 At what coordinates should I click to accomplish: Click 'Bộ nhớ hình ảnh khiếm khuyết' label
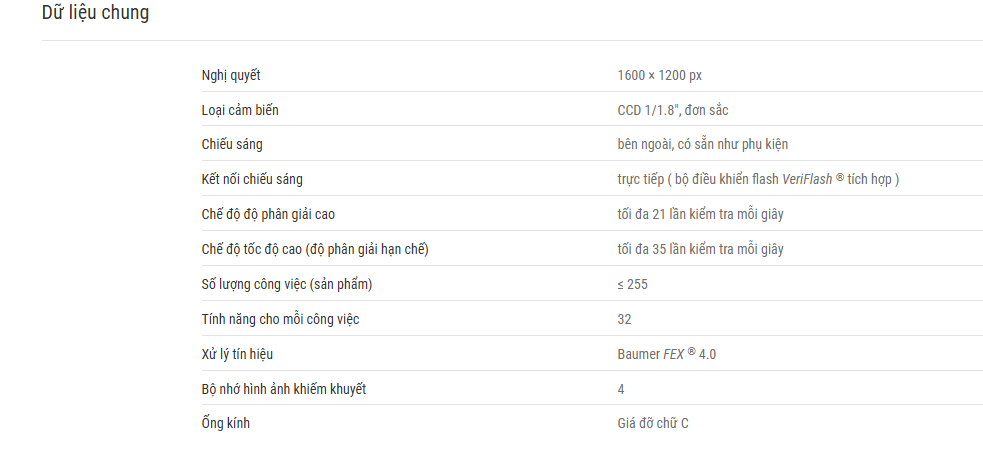284,389
